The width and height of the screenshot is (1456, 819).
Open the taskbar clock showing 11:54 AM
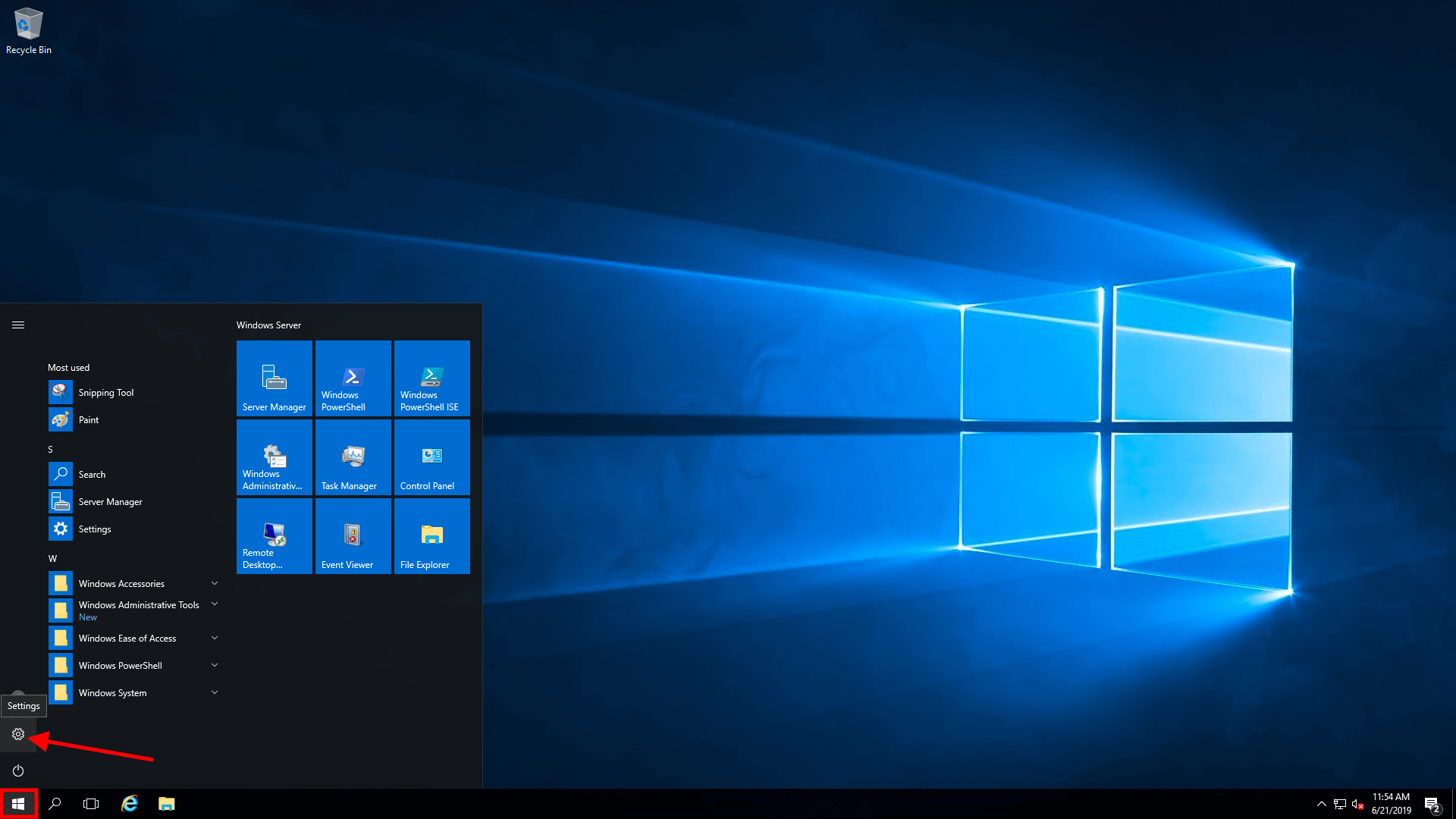point(1391,804)
